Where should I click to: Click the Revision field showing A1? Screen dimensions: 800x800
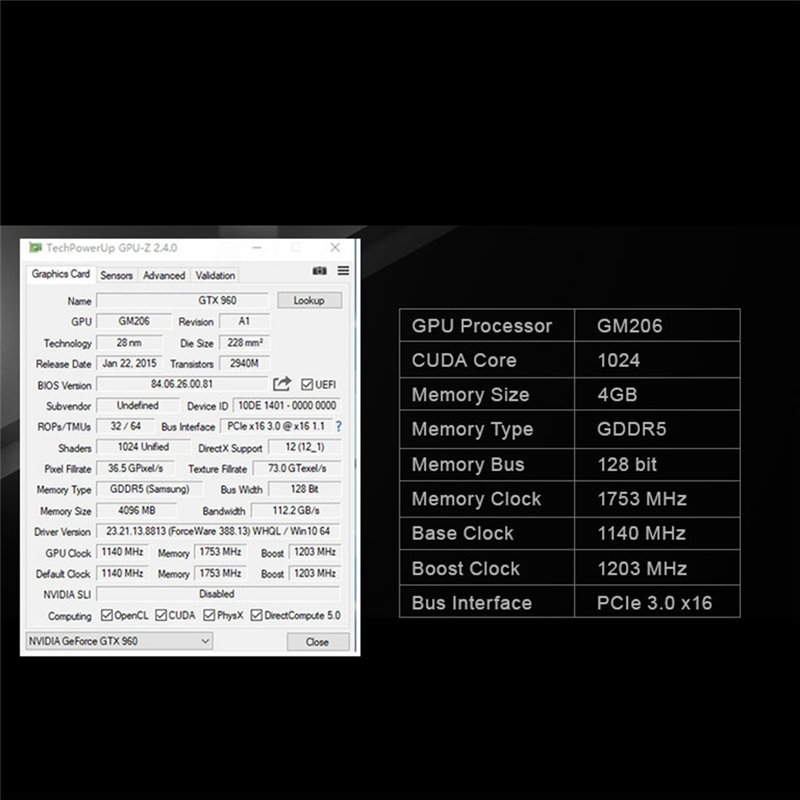point(244,321)
